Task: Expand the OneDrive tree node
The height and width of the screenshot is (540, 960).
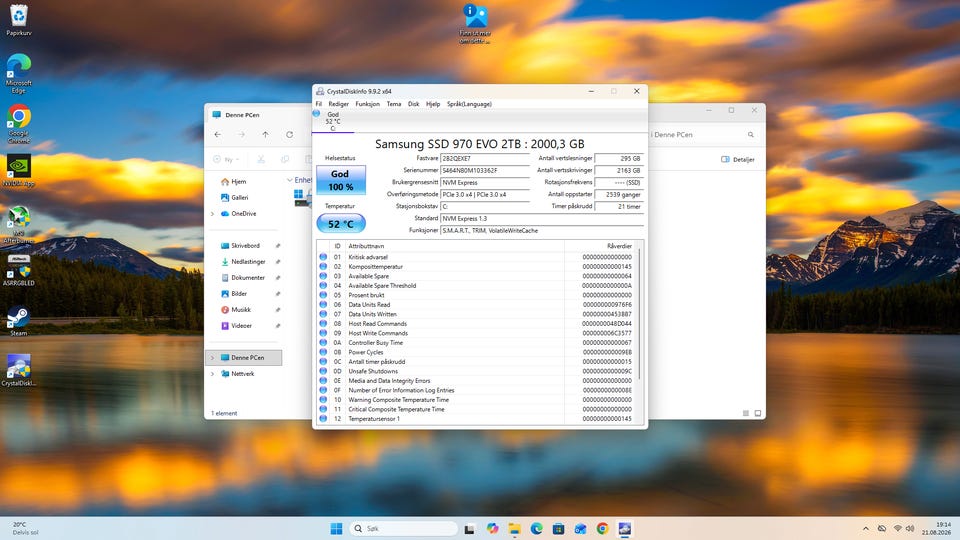Action: tap(212, 214)
